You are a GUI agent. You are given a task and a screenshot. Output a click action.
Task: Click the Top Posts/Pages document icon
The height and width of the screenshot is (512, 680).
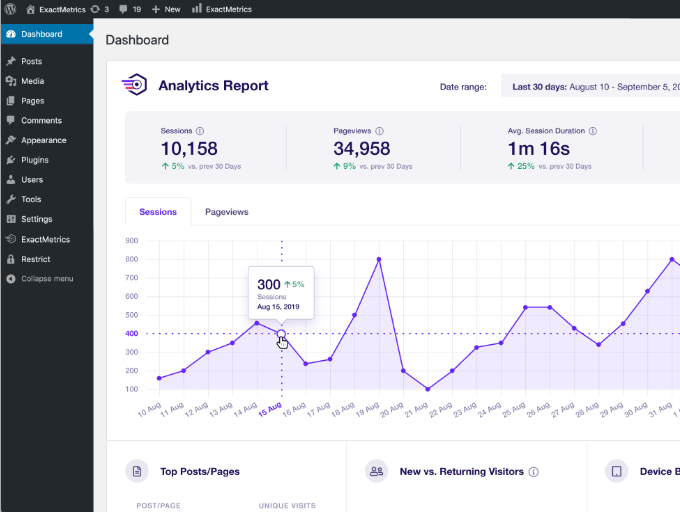[136, 471]
